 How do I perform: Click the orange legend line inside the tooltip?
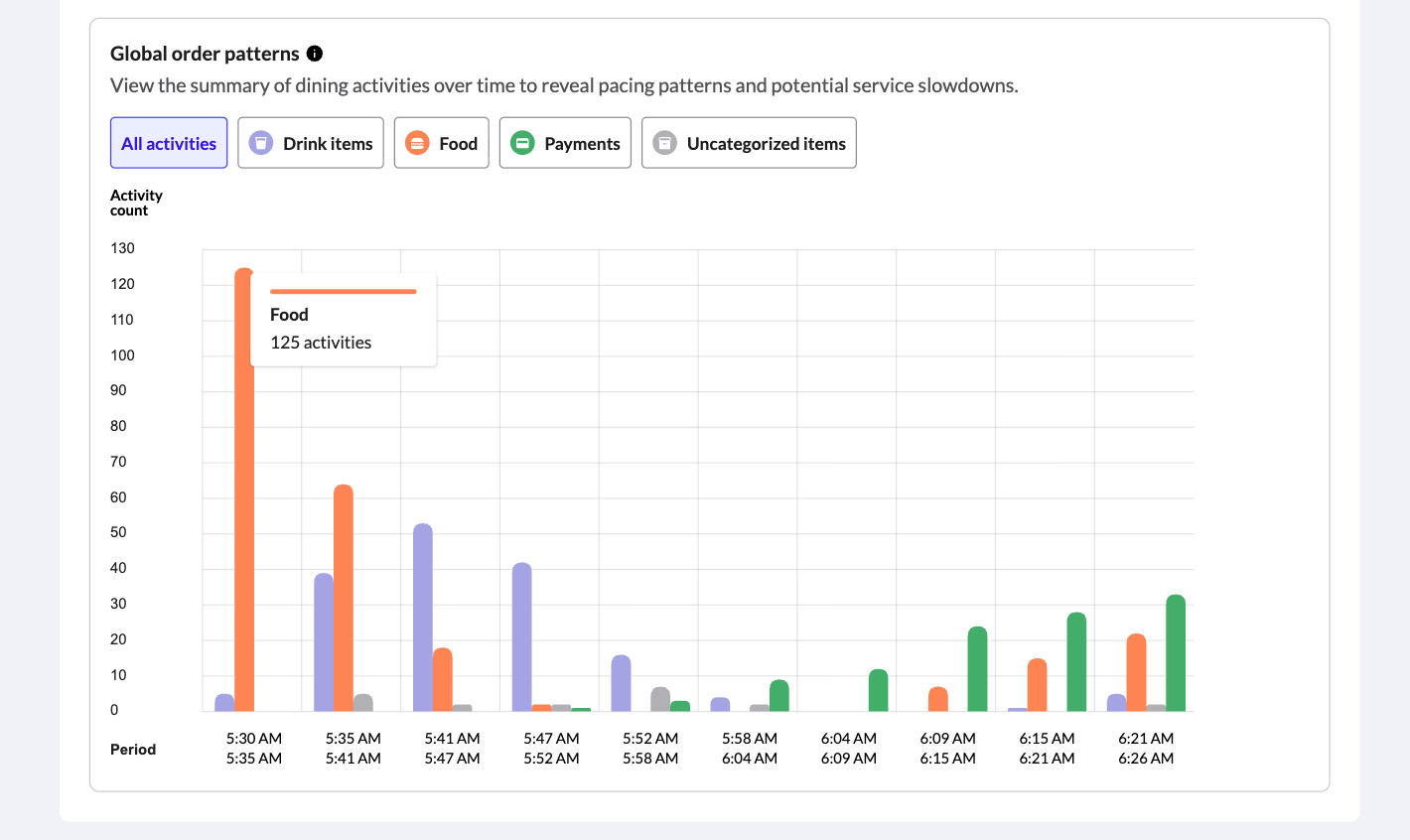[344, 291]
